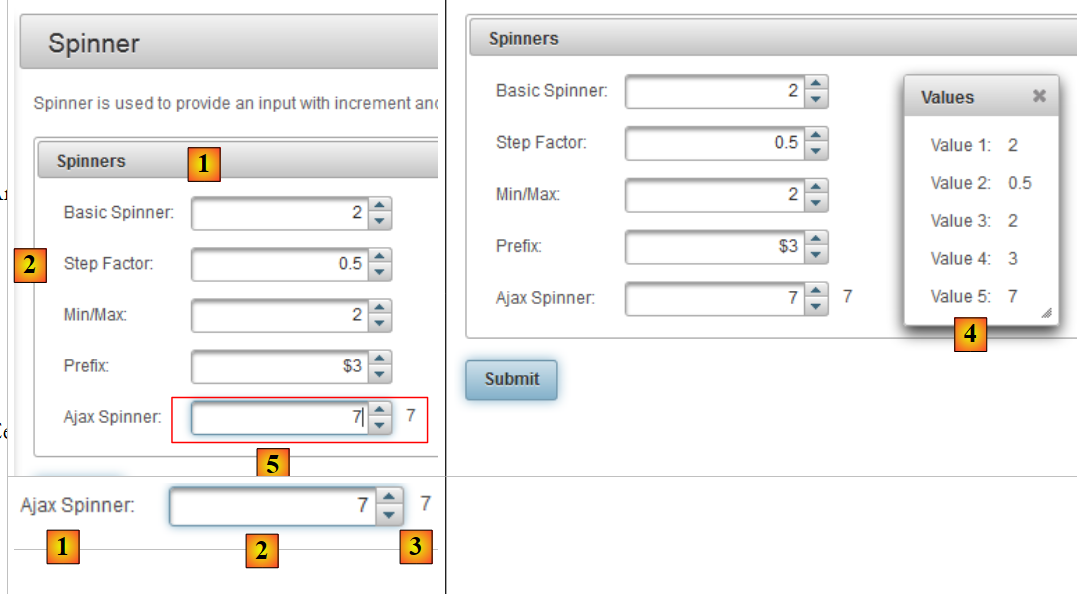Close the Values dialog
The width and height of the screenshot is (1077, 594).
1039,96
